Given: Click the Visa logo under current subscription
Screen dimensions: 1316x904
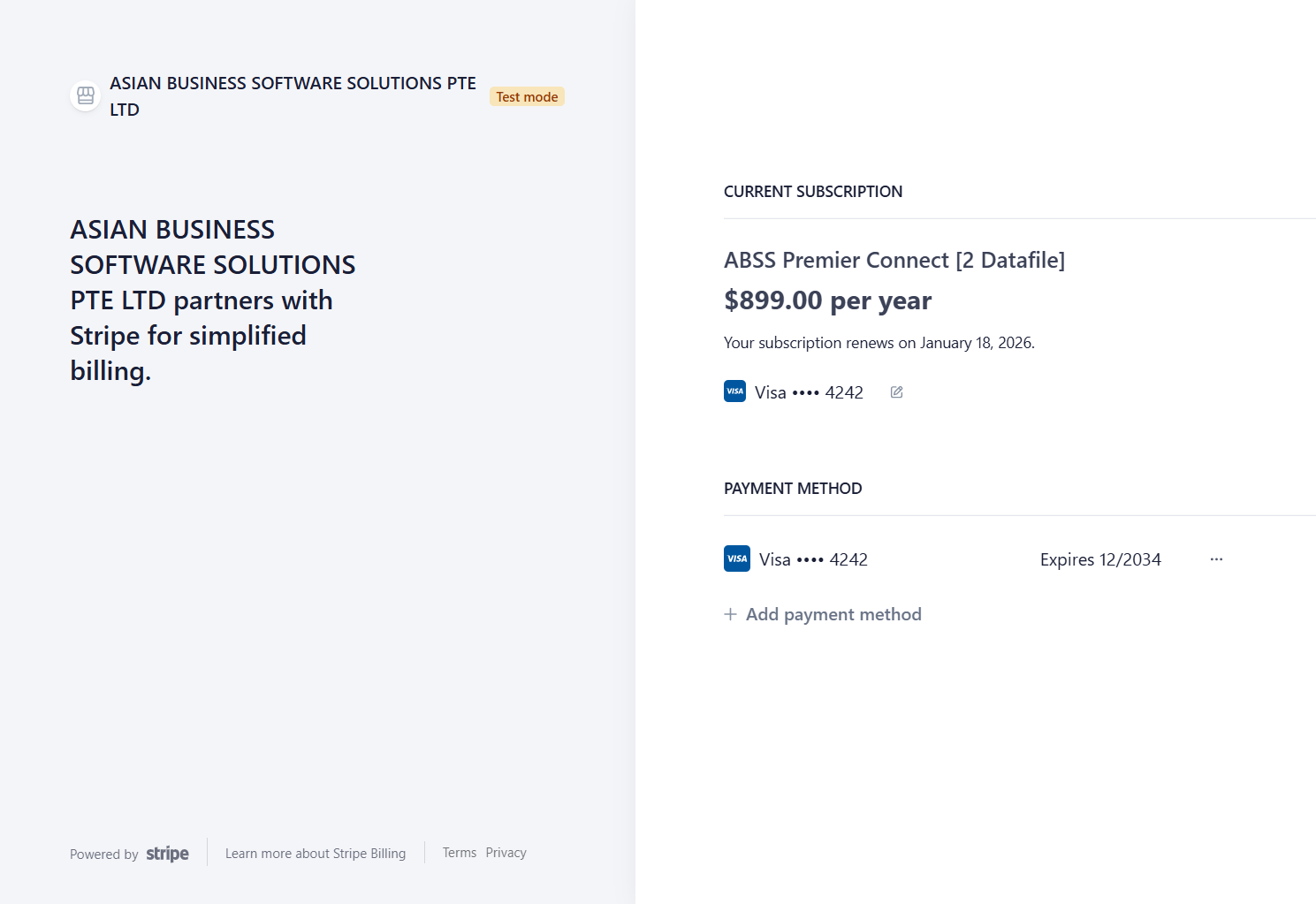Looking at the screenshot, I should (x=734, y=391).
